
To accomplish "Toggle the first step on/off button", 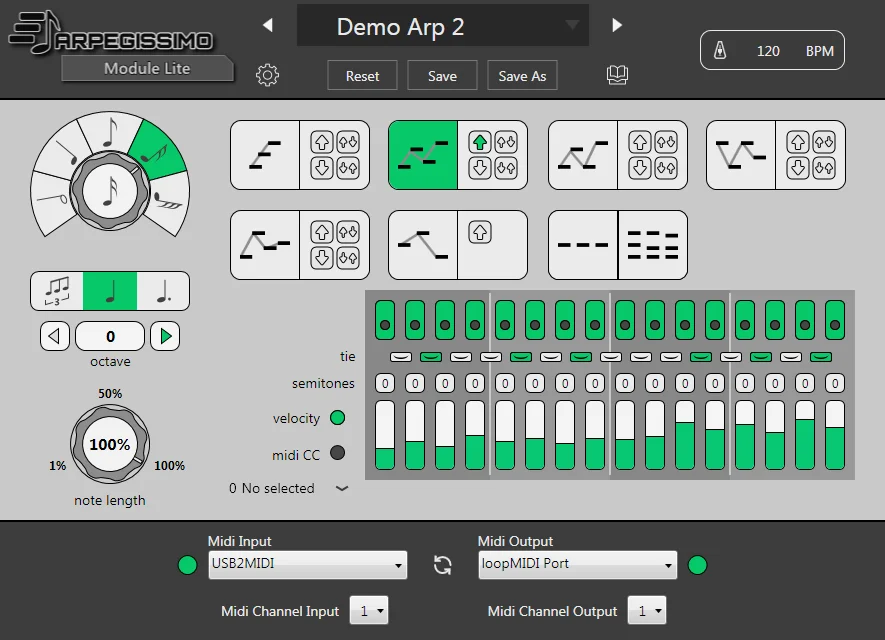I will tap(385, 320).
